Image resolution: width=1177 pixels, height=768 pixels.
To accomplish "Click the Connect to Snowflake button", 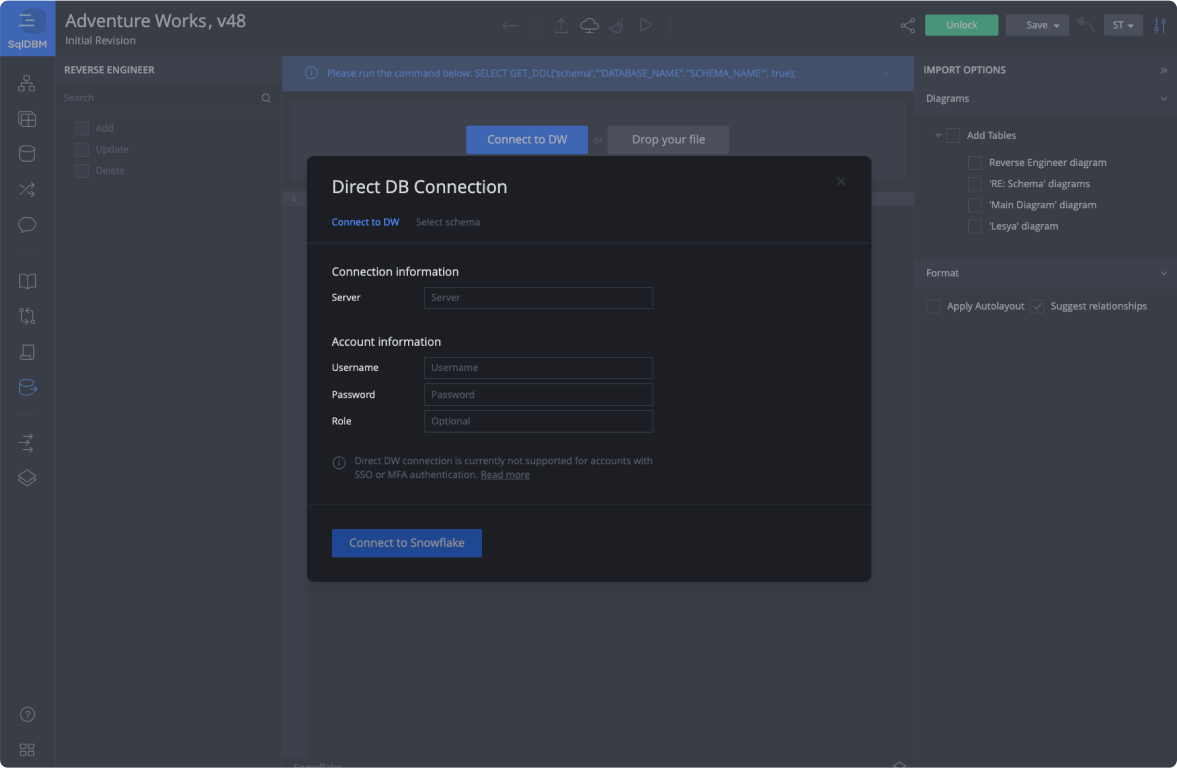I will 406,543.
